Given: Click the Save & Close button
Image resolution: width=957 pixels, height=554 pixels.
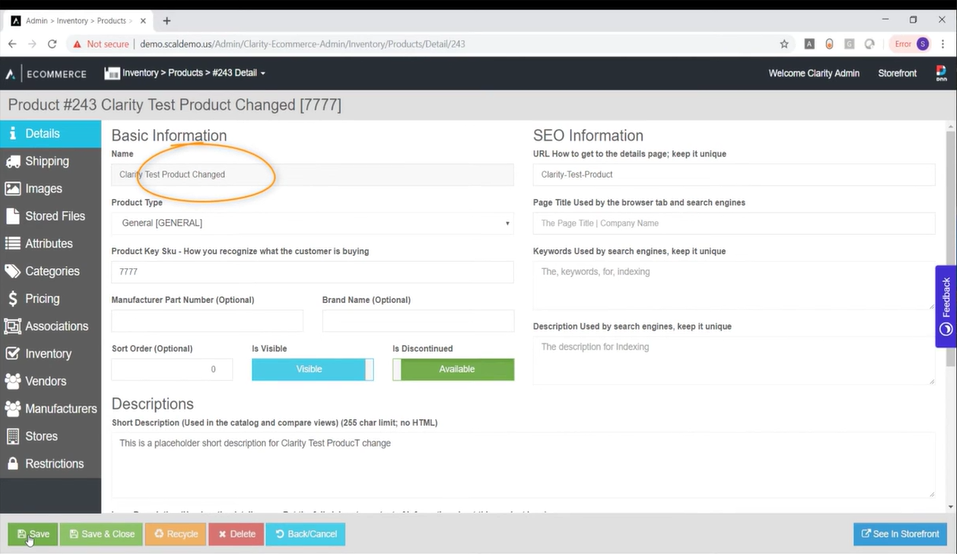Looking at the screenshot, I should pos(101,534).
